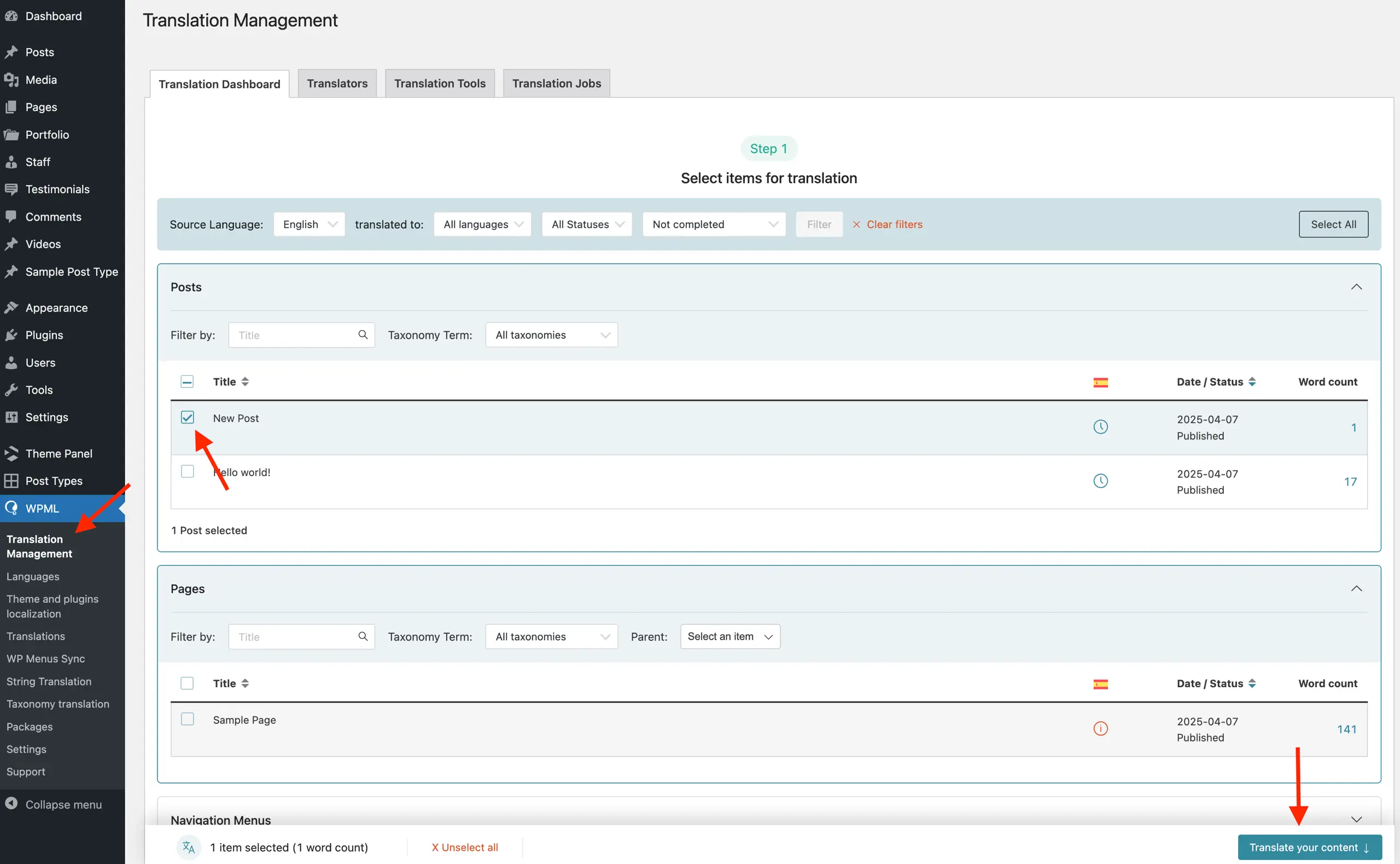The image size is (1400, 864).
Task: Click the WPML logo icon
Action: pos(11,508)
